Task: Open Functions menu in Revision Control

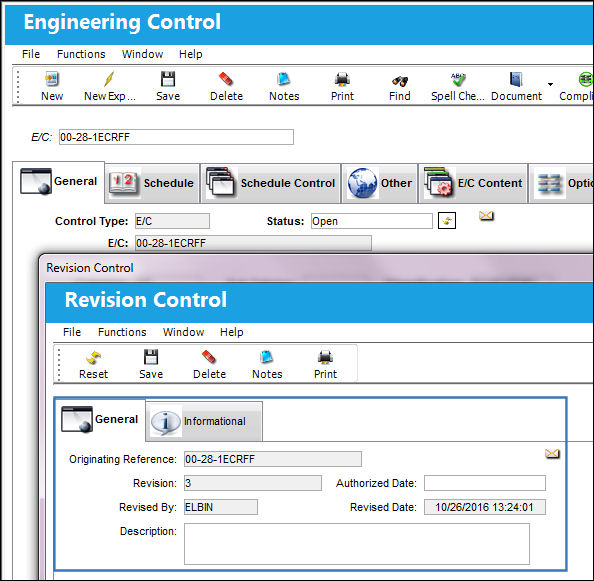Action: 122,332
